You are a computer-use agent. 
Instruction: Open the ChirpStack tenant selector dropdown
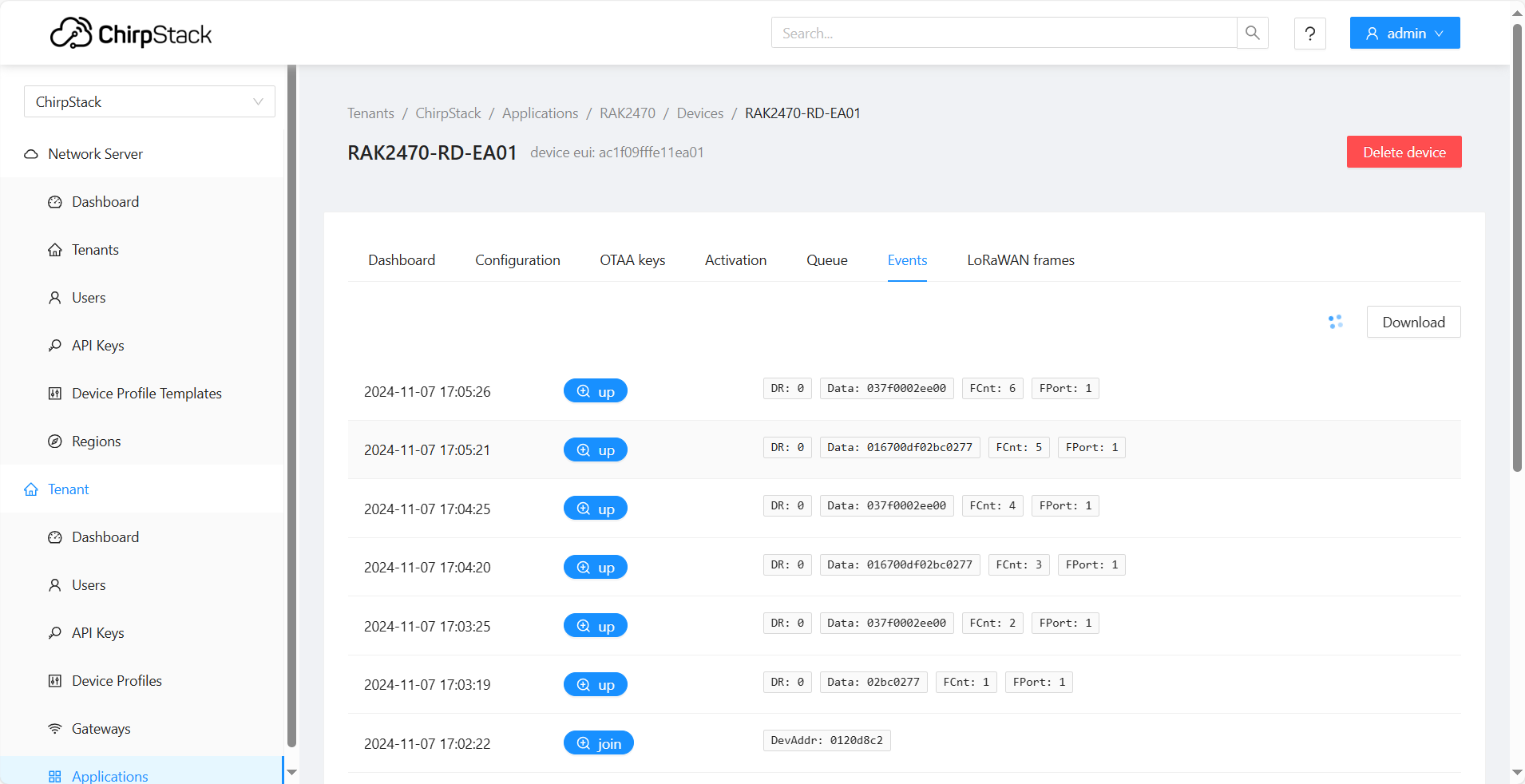[x=149, y=101]
